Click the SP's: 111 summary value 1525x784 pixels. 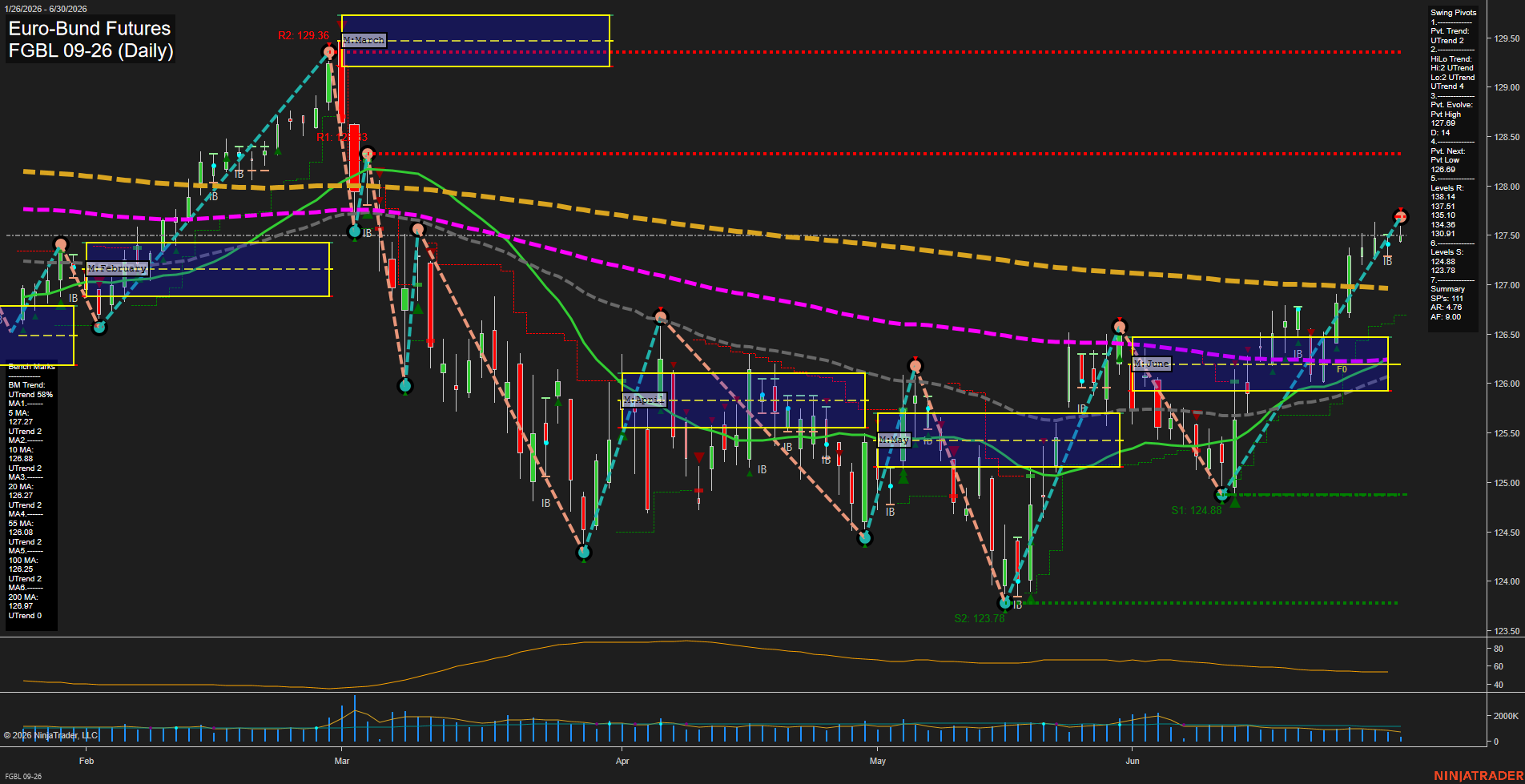(x=1447, y=299)
